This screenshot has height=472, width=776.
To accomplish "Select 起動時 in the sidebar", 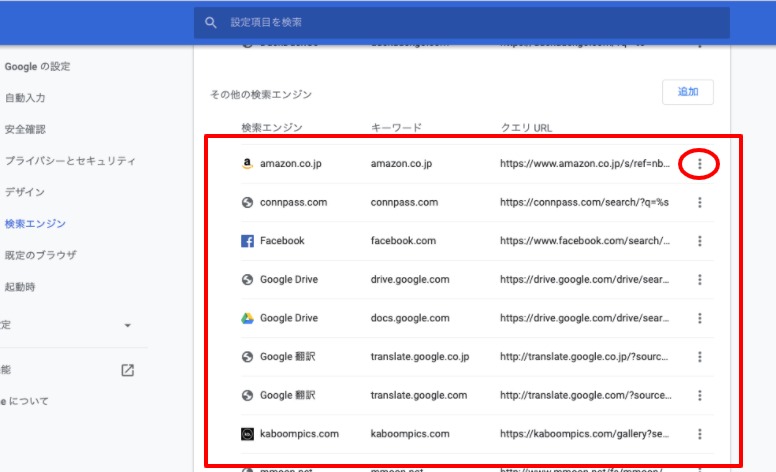I will pos(18,287).
